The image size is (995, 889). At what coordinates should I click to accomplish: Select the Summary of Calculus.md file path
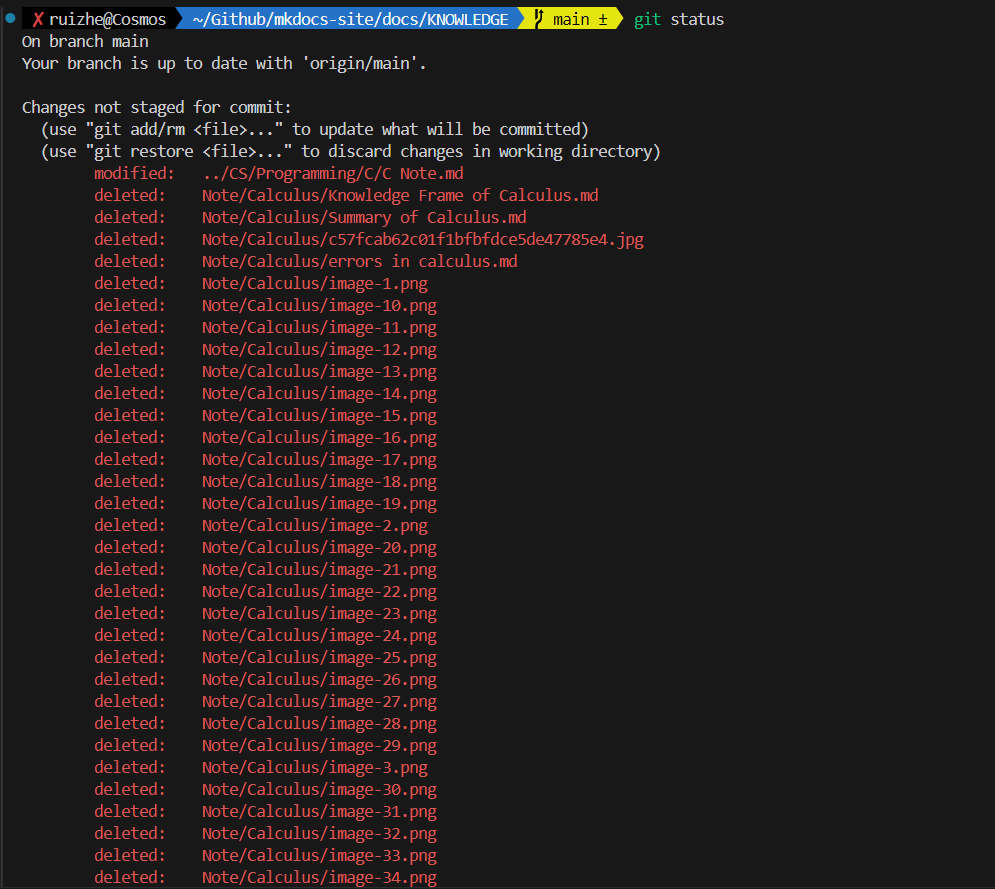click(x=364, y=218)
